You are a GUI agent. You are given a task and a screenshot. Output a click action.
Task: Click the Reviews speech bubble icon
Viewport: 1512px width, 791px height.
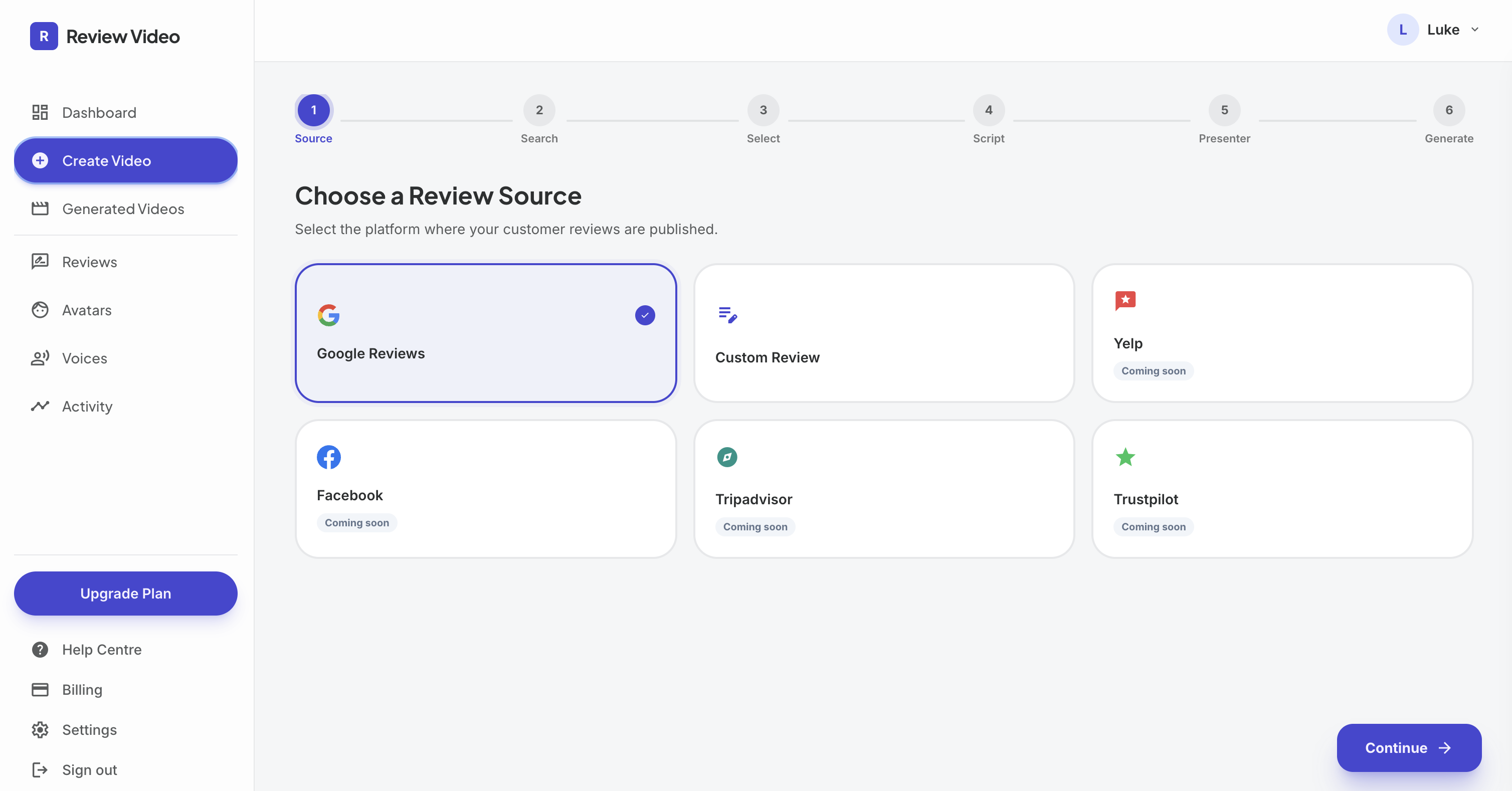pyautogui.click(x=40, y=262)
